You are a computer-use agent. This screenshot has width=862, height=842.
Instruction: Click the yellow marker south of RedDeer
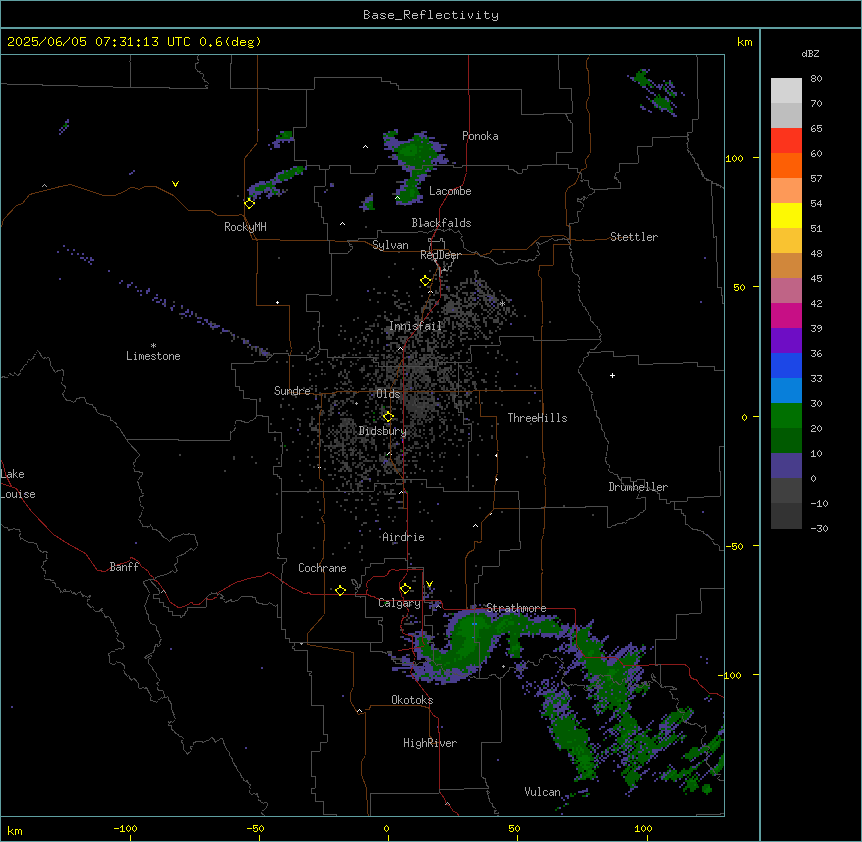tap(426, 281)
